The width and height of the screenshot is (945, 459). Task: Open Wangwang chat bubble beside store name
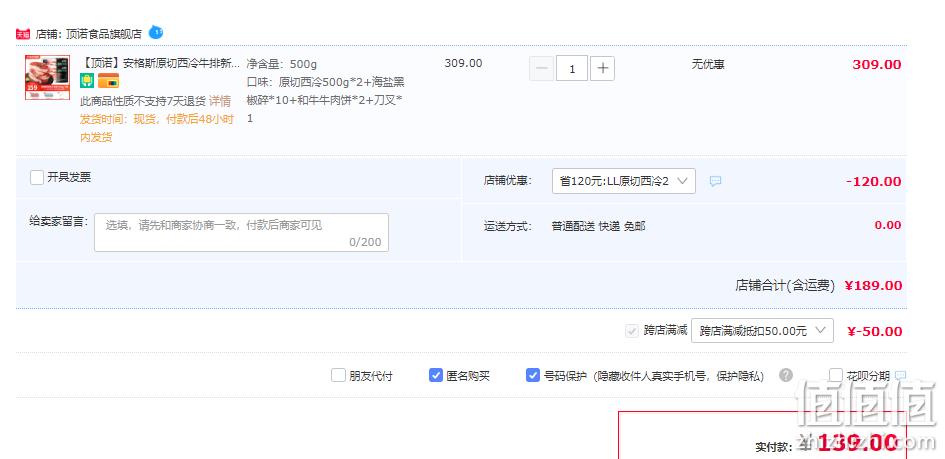click(155, 32)
